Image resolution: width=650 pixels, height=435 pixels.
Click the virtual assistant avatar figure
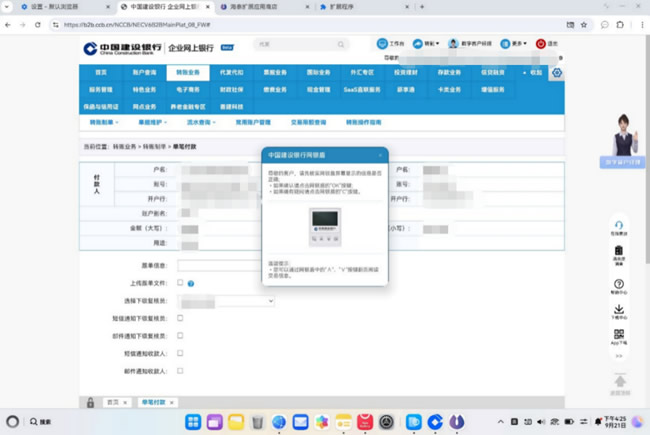pyautogui.click(x=625, y=135)
